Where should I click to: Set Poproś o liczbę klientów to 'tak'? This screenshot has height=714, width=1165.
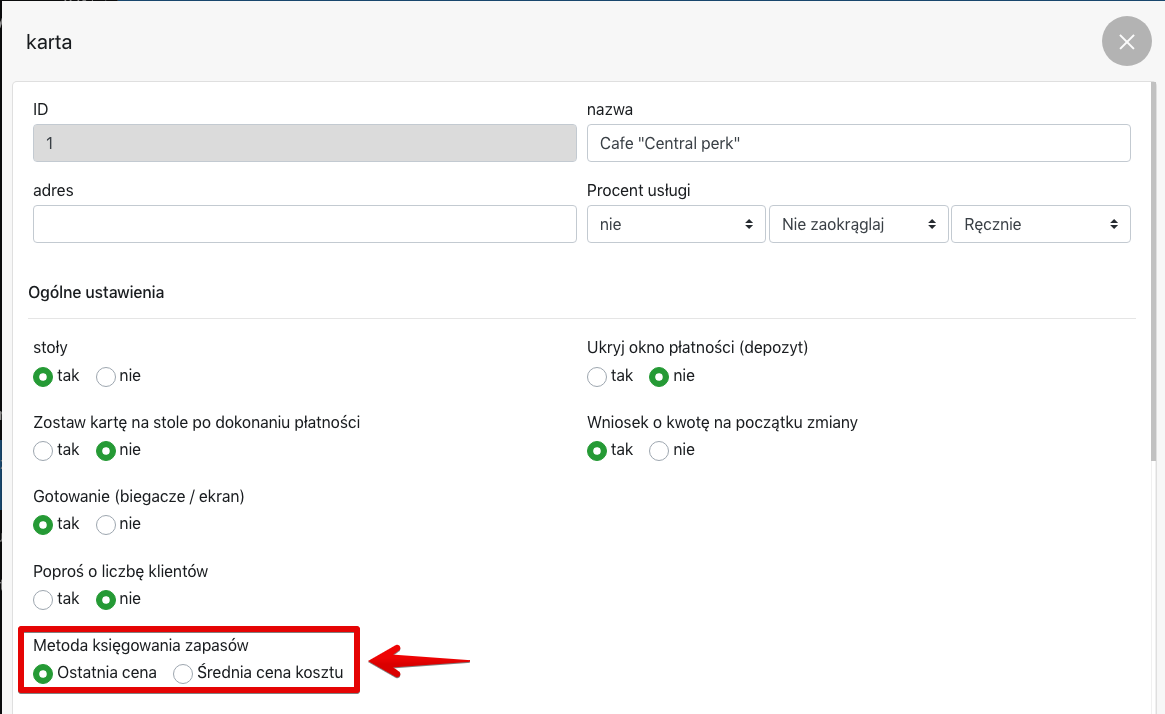pos(43,600)
